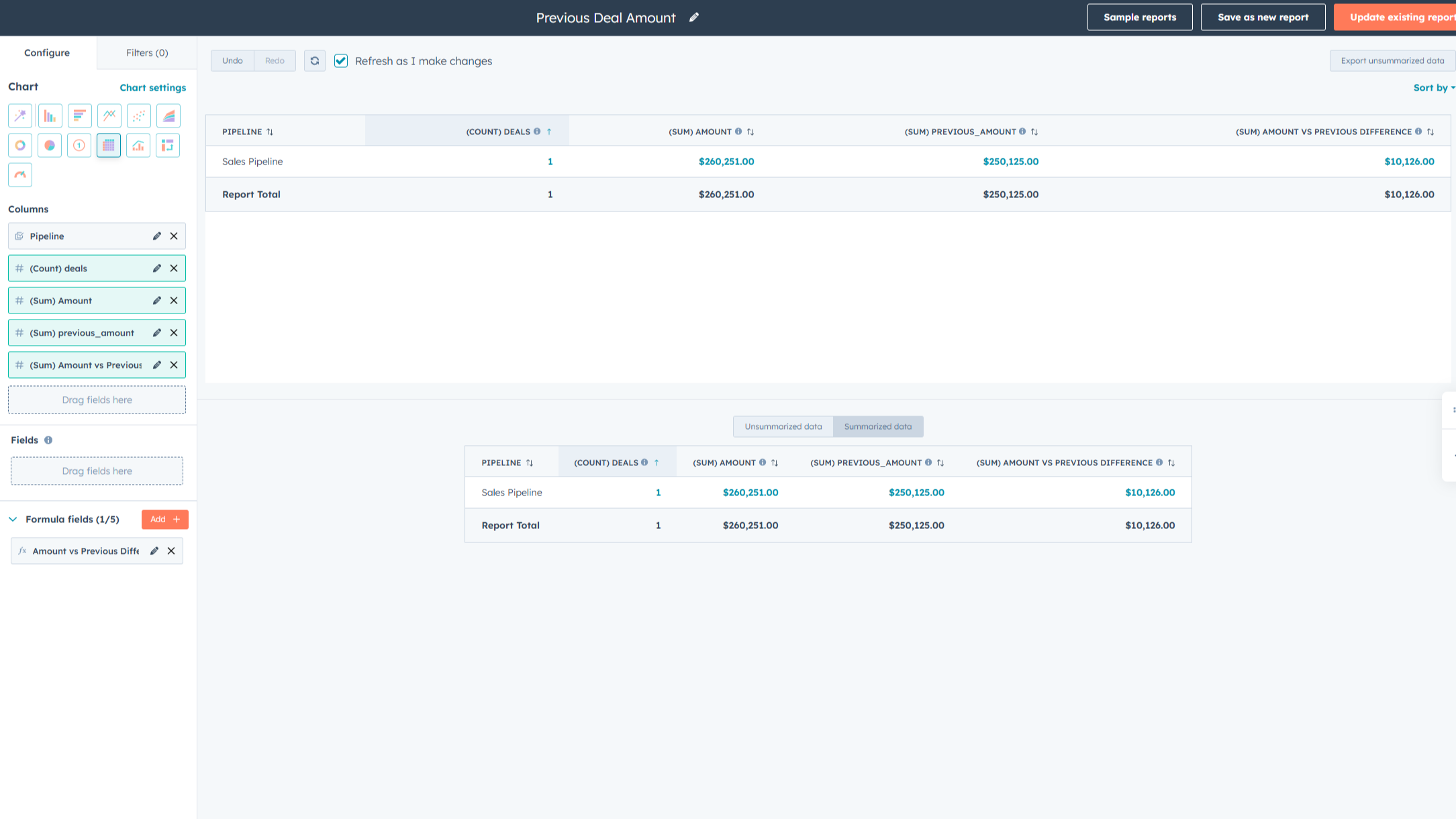The width and height of the screenshot is (1456, 819).
Task: Collapse the Formula fields section
Action: (x=13, y=519)
